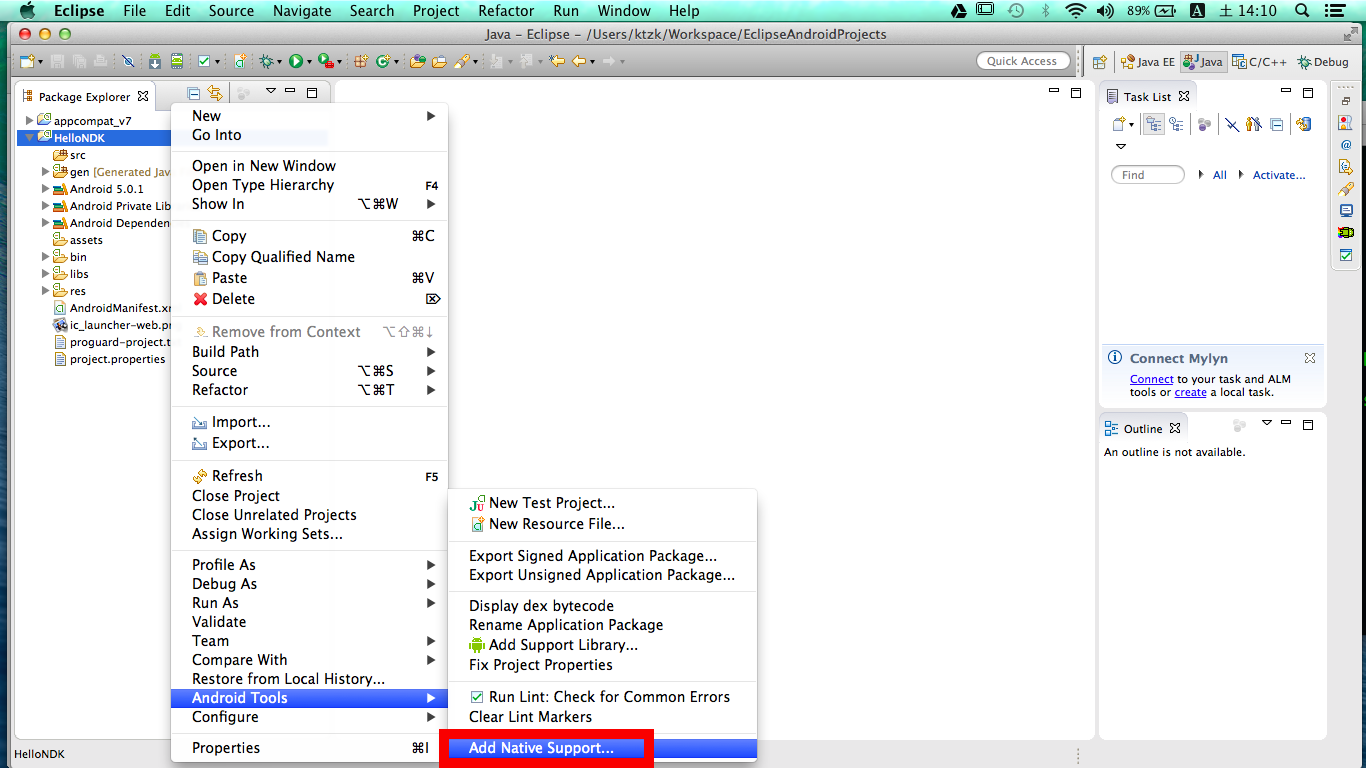Click the Synchronize tasks icon in Task List
This screenshot has width=1366, height=768.
[x=1302, y=124]
